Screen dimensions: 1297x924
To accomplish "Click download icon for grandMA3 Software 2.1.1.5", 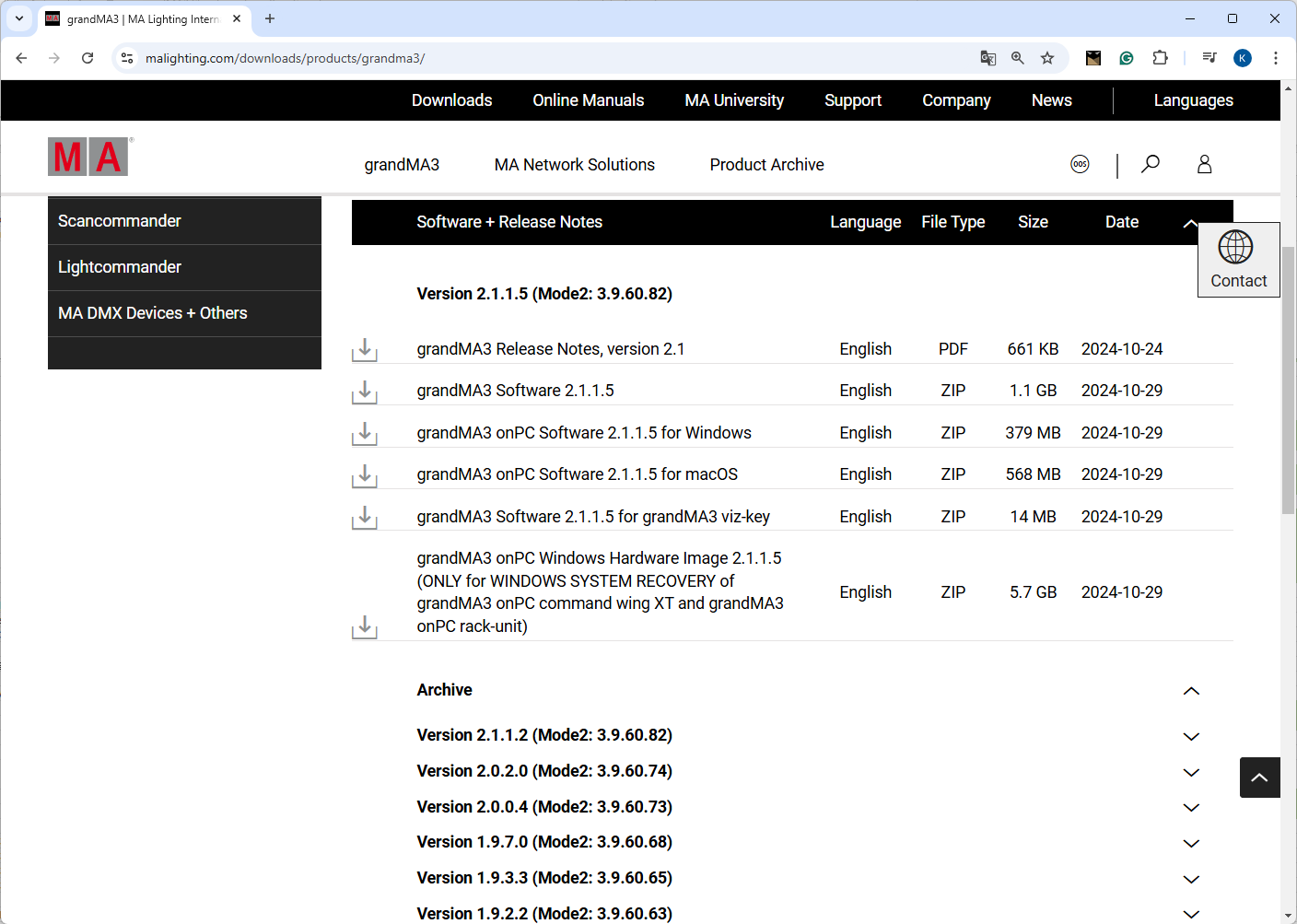I will click(x=365, y=392).
